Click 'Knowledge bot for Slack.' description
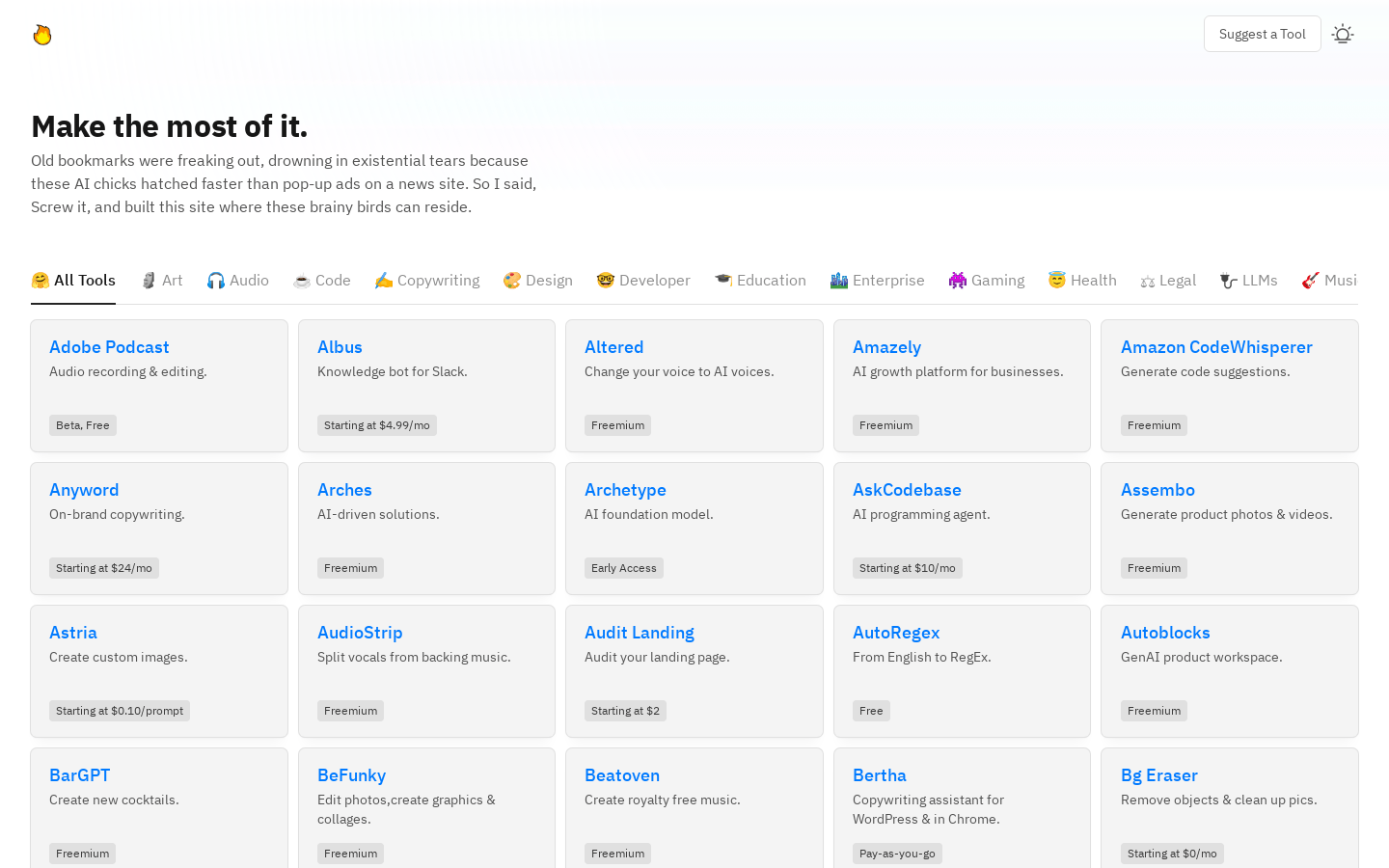Image resolution: width=1389 pixels, height=868 pixels. (393, 372)
